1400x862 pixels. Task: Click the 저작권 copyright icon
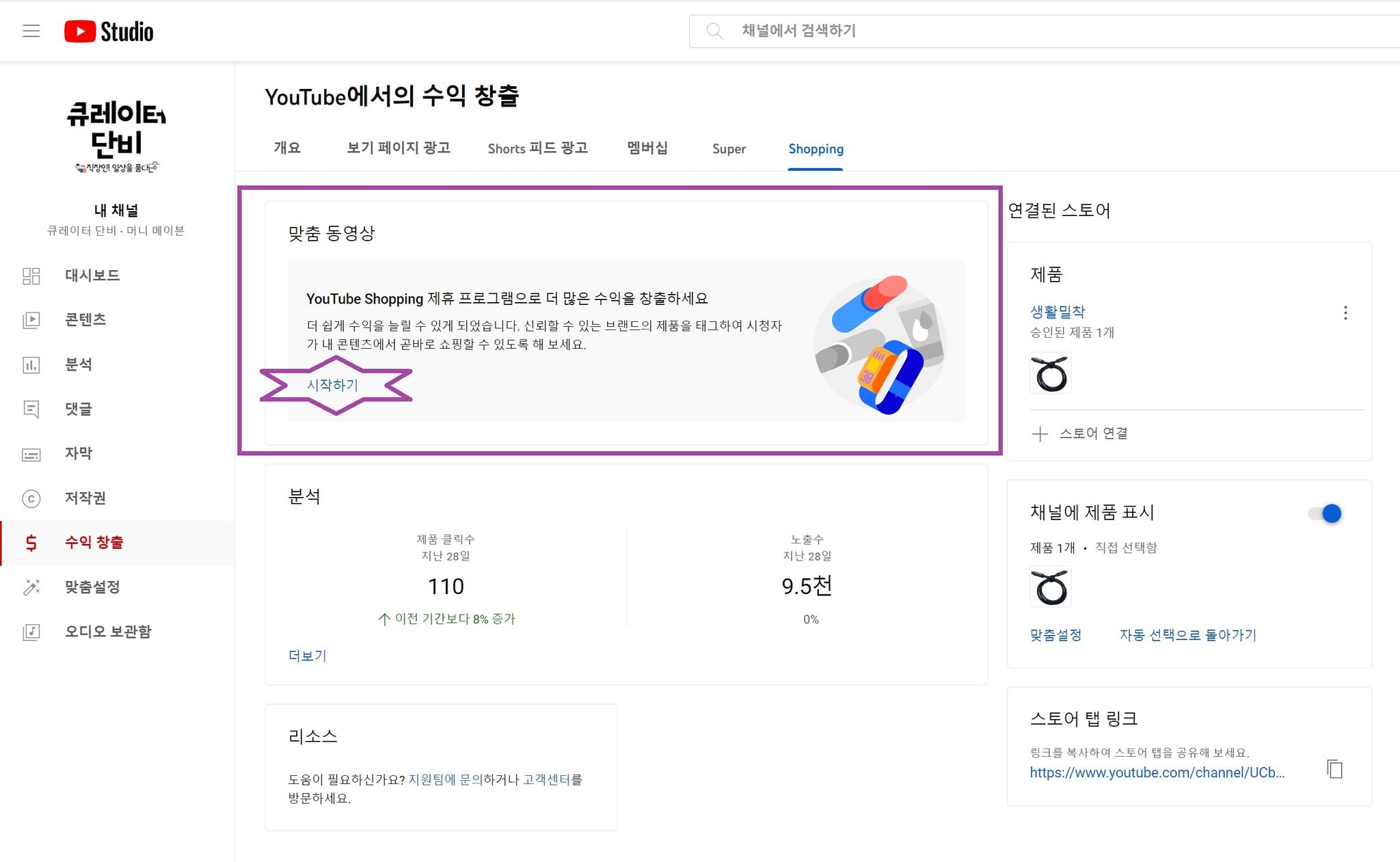[x=31, y=498]
